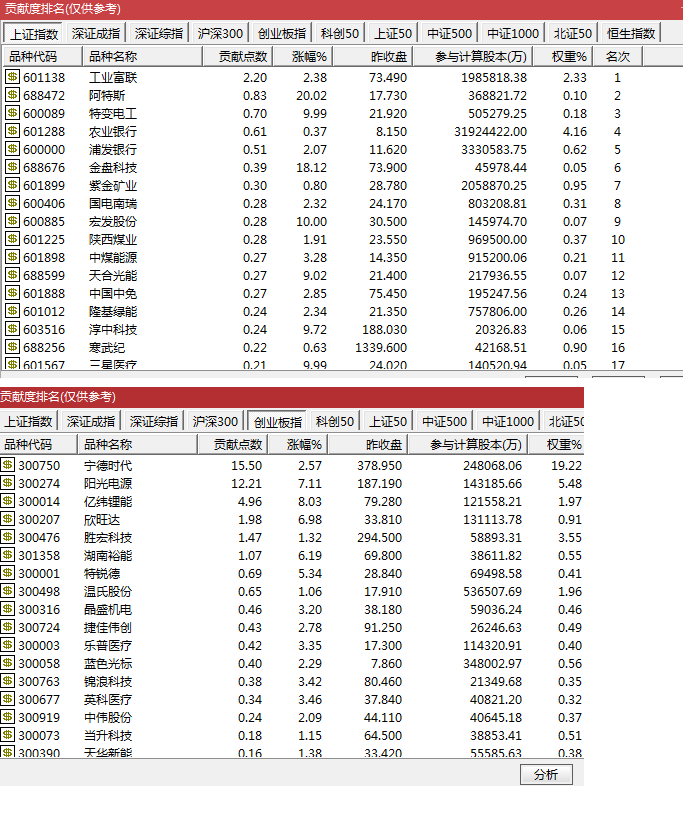
Task: Click the stock icon beside 603516 淳中科技
Action: click(12, 329)
